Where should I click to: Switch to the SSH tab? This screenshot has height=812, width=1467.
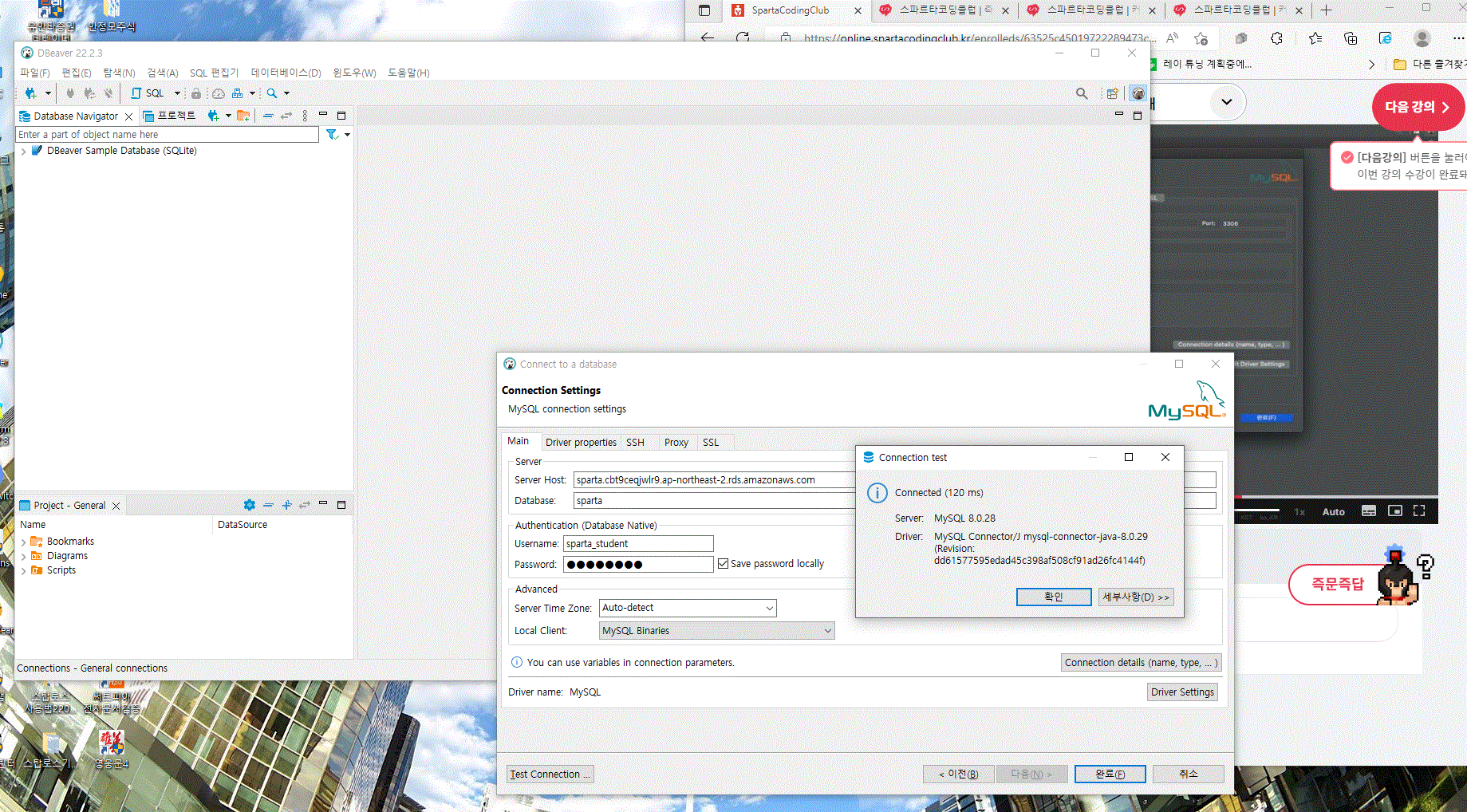[x=635, y=442]
